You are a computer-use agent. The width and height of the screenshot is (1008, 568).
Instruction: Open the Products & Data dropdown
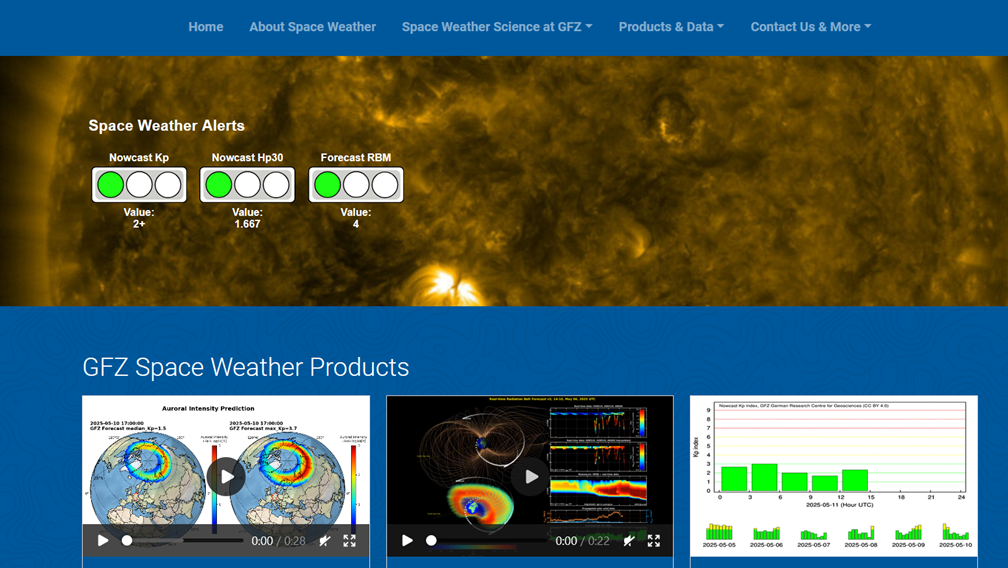671,27
